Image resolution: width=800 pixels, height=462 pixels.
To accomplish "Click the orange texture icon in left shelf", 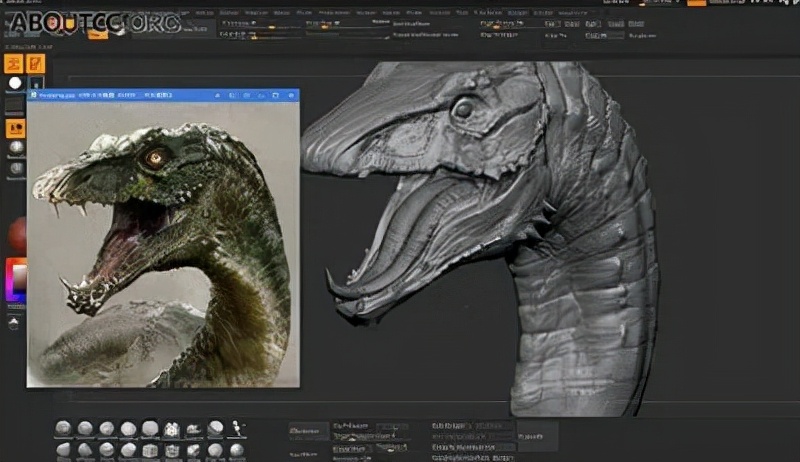I will point(15,128).
